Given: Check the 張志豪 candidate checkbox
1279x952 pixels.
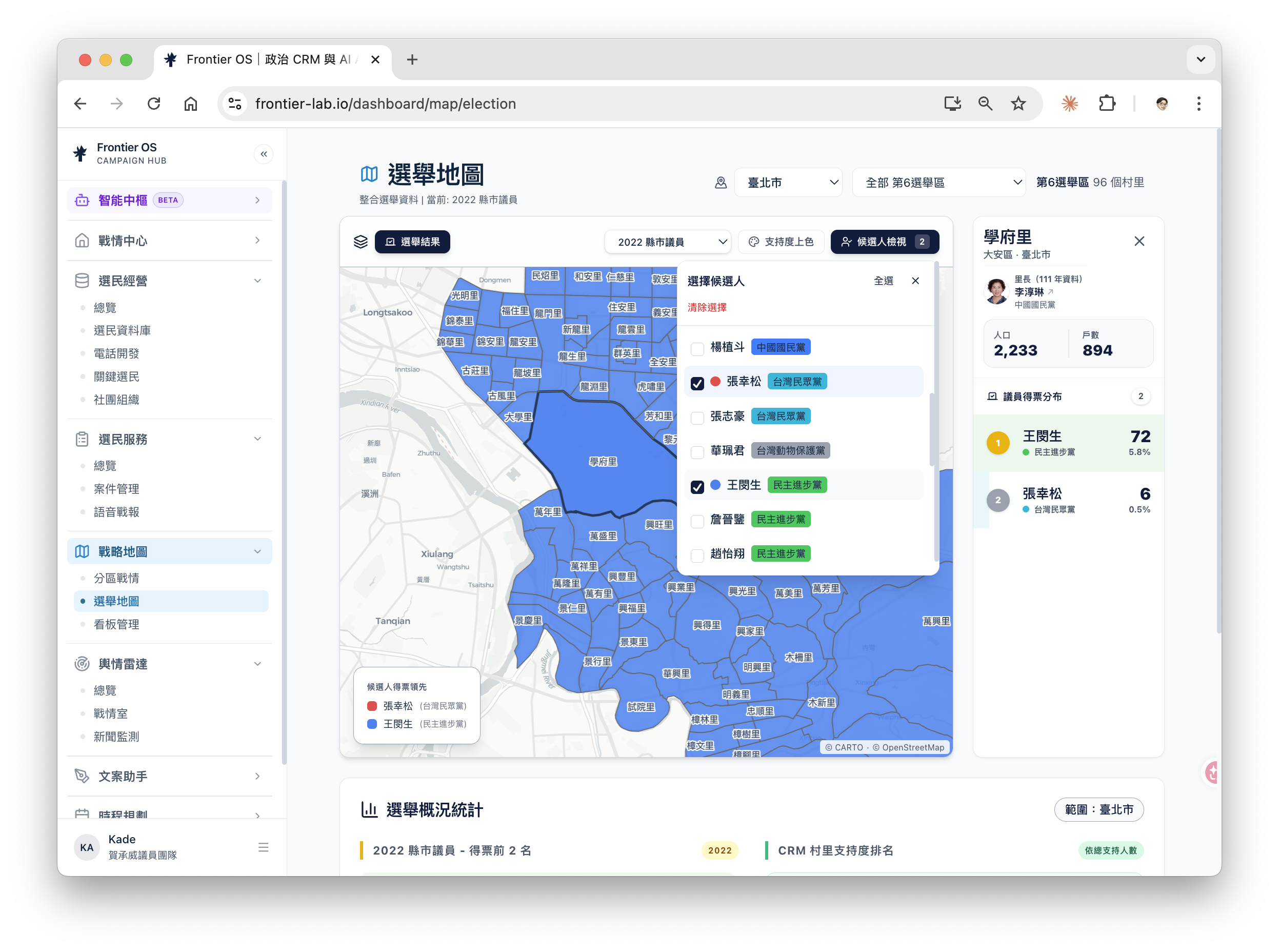Looking at the screenshot, I should point(697,417).
